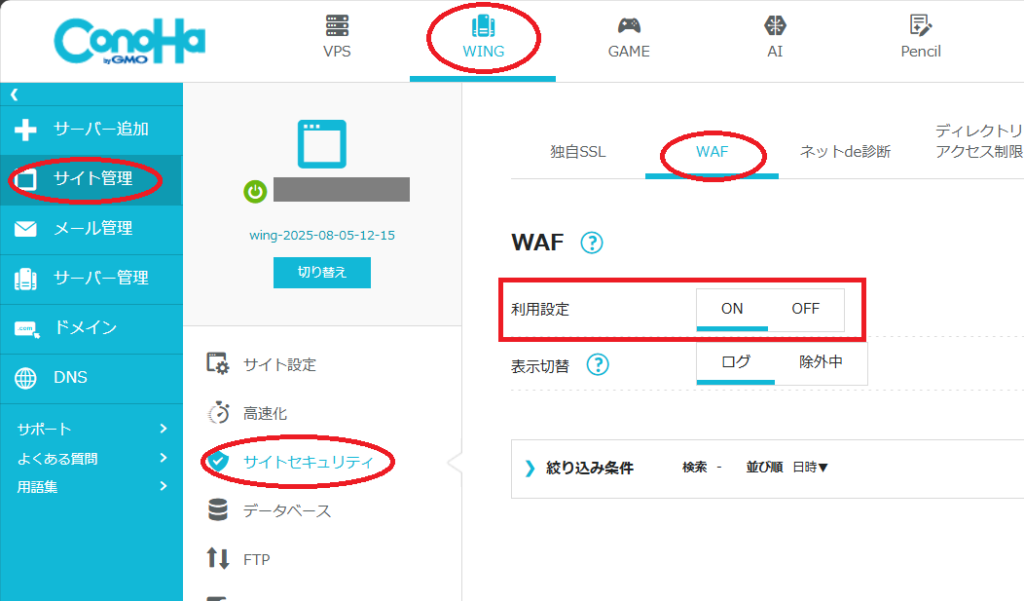Click the WAF help question mark icon

(592, 242)
